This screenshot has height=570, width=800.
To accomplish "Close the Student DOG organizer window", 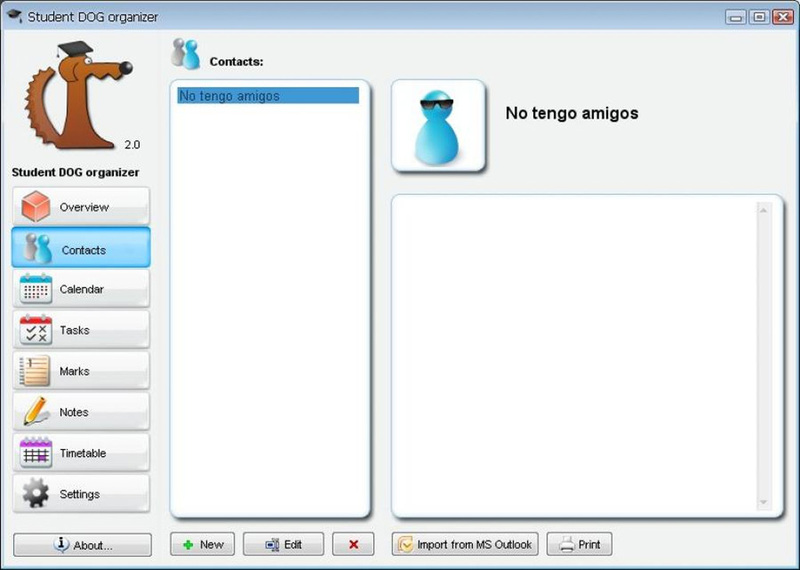I will click(783, 17).
